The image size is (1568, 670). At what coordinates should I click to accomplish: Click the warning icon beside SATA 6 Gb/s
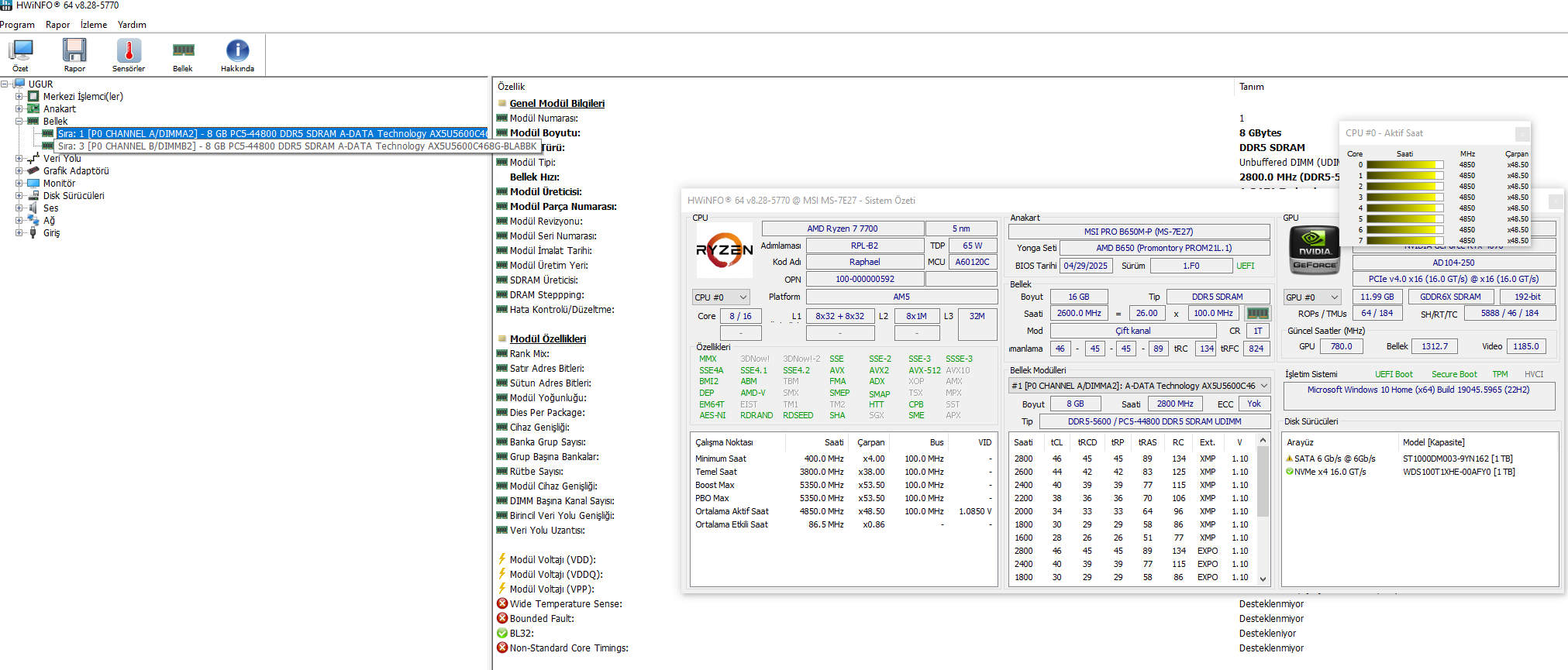[1289, 459]
